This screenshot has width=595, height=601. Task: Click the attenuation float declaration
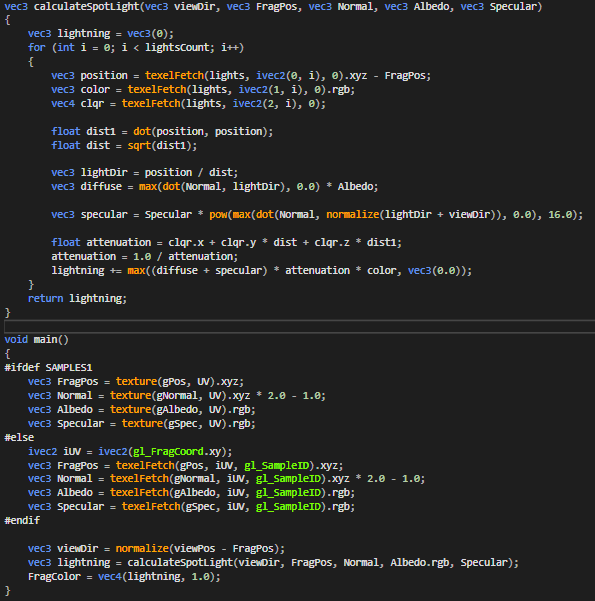(x=118, y=243)
